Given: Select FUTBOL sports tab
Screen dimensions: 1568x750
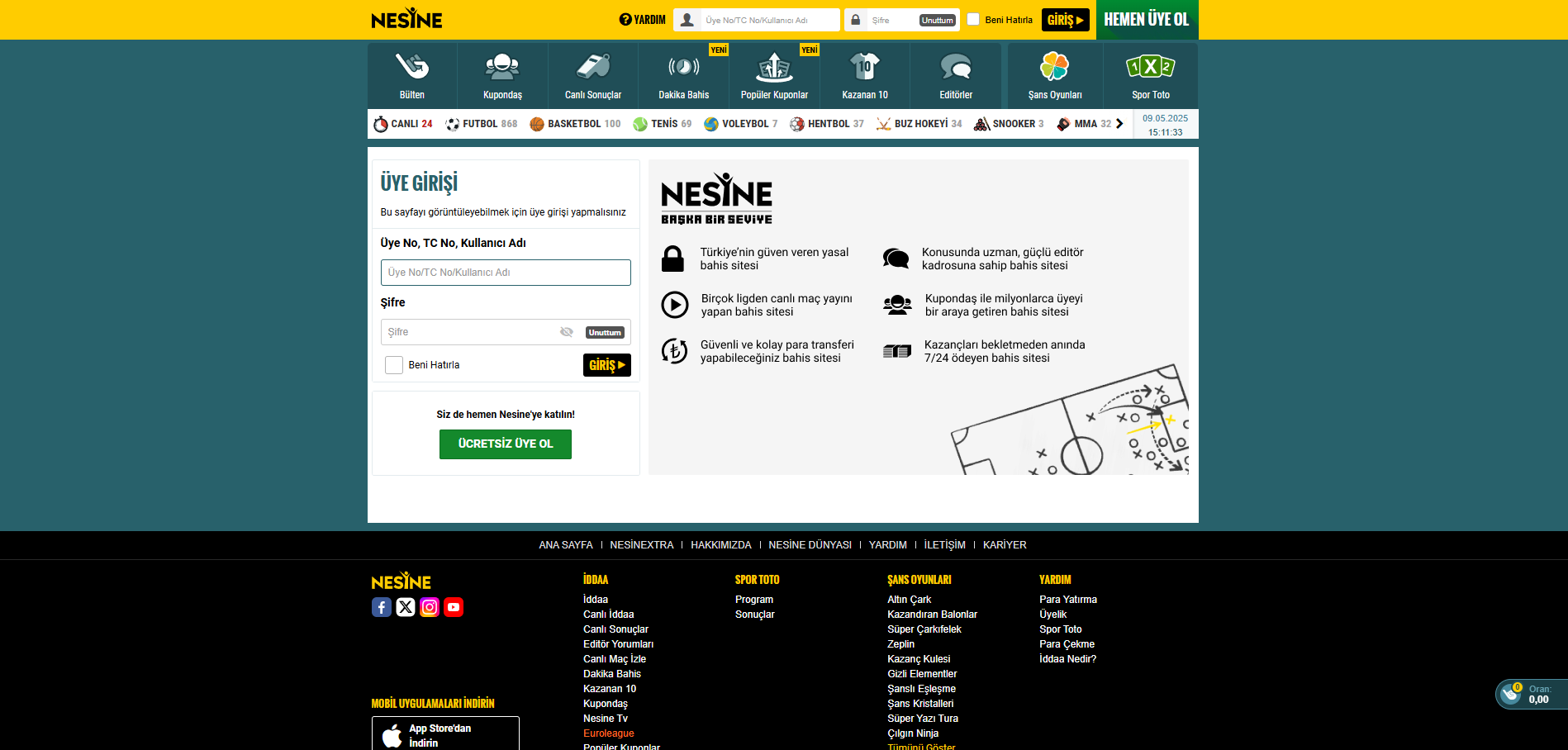Looking at the screenshot, I should point(482,124).
